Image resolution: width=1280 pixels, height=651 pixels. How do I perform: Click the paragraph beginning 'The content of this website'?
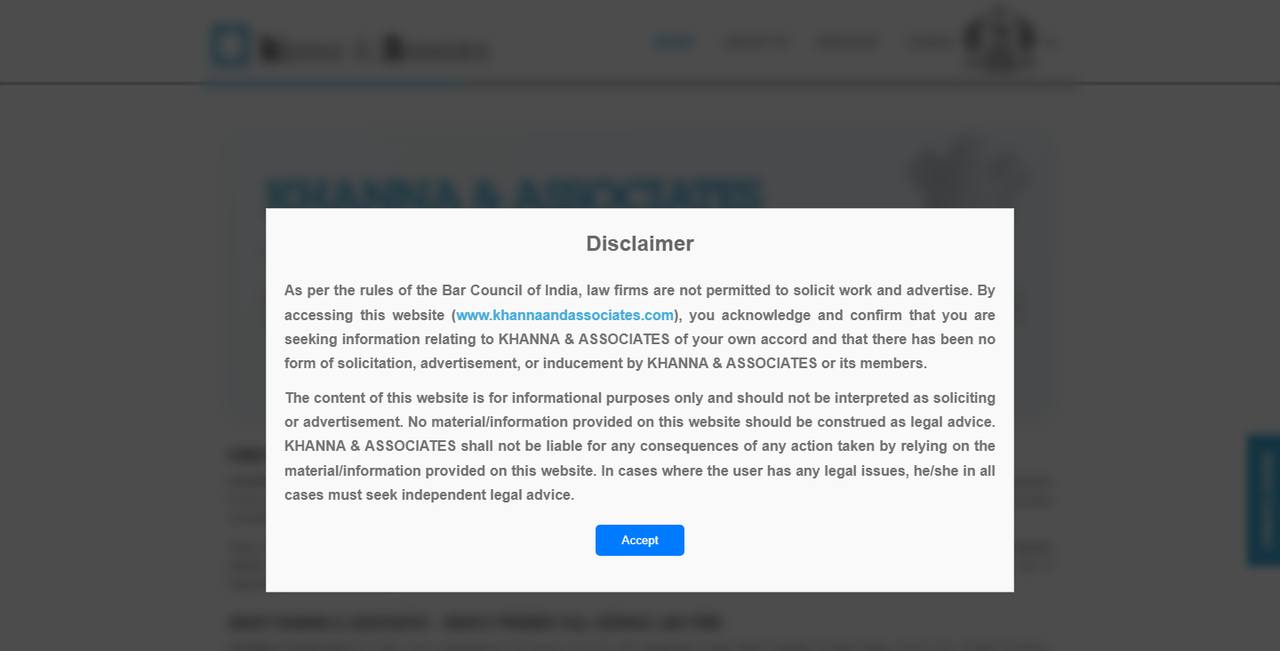pos(640,446)
